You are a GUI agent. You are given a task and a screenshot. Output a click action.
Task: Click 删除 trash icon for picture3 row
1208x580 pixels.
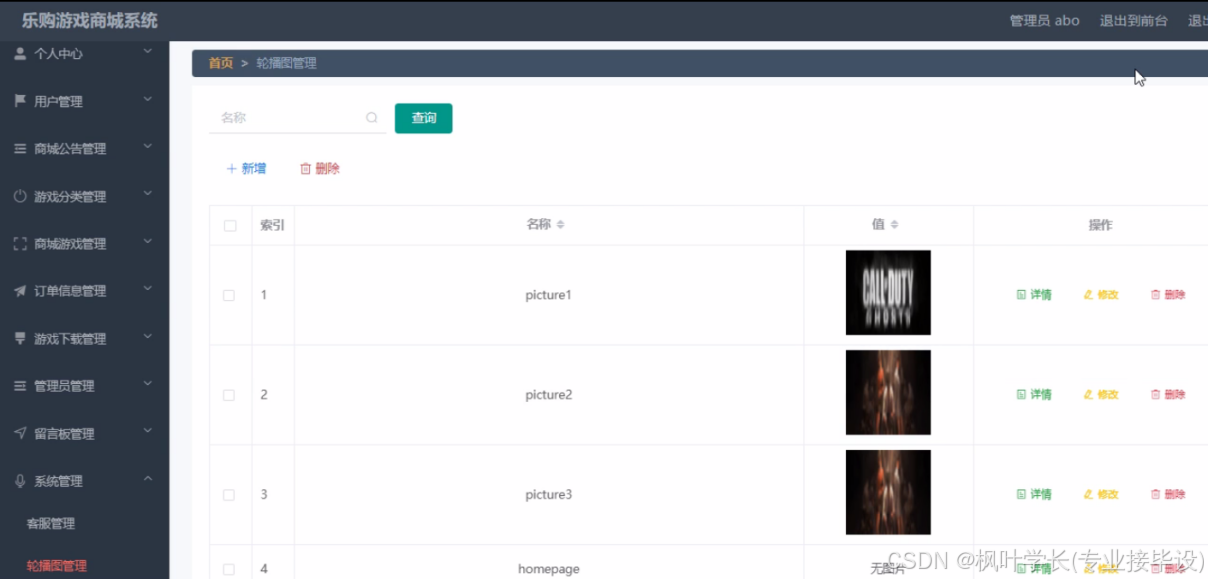pyautogui.click(x=1156, y=495)
